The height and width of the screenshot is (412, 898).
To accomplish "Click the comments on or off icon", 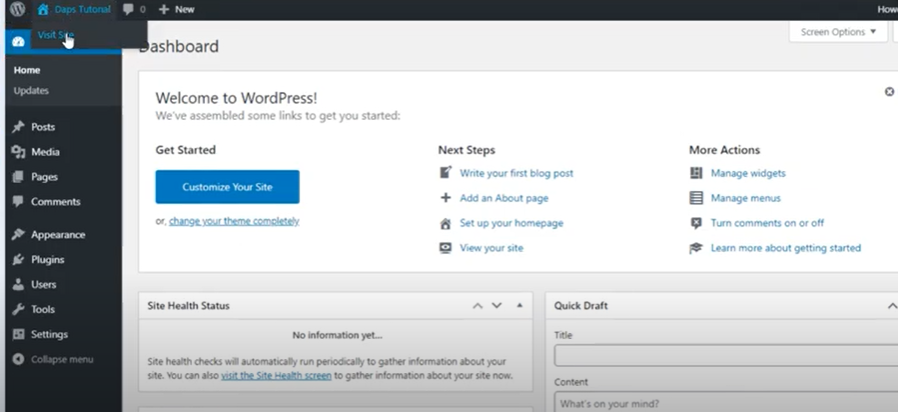I will [x=696, y=223].
